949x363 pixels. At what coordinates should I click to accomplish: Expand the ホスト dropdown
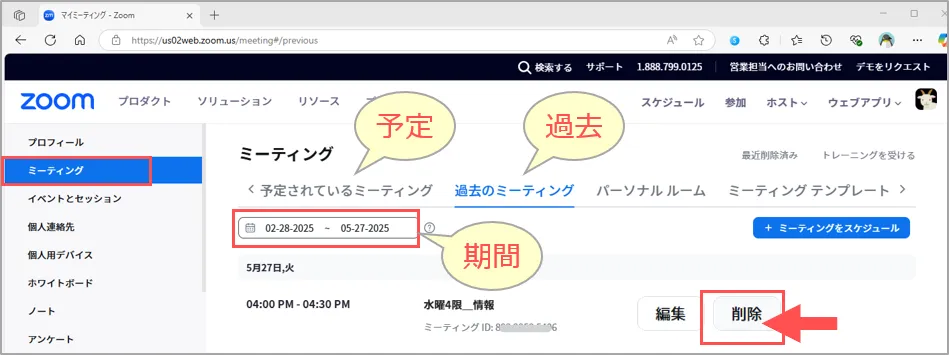[x=787, y=103]
